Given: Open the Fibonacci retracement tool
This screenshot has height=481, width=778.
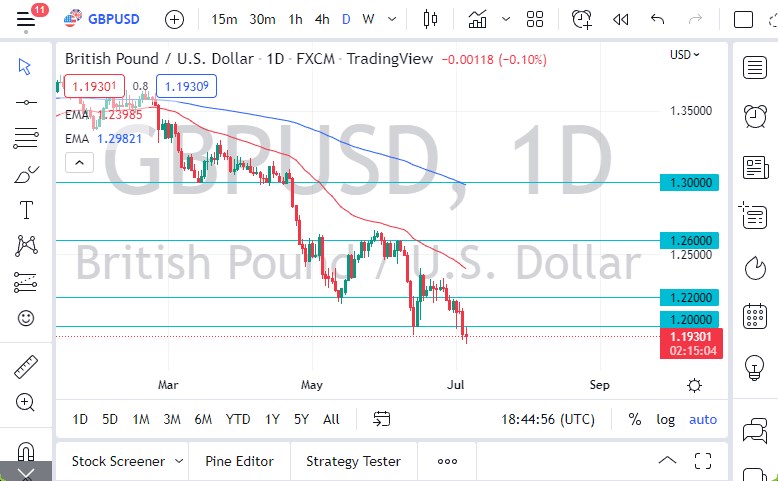Looking at the screenshot, I should tap(26, 137).
